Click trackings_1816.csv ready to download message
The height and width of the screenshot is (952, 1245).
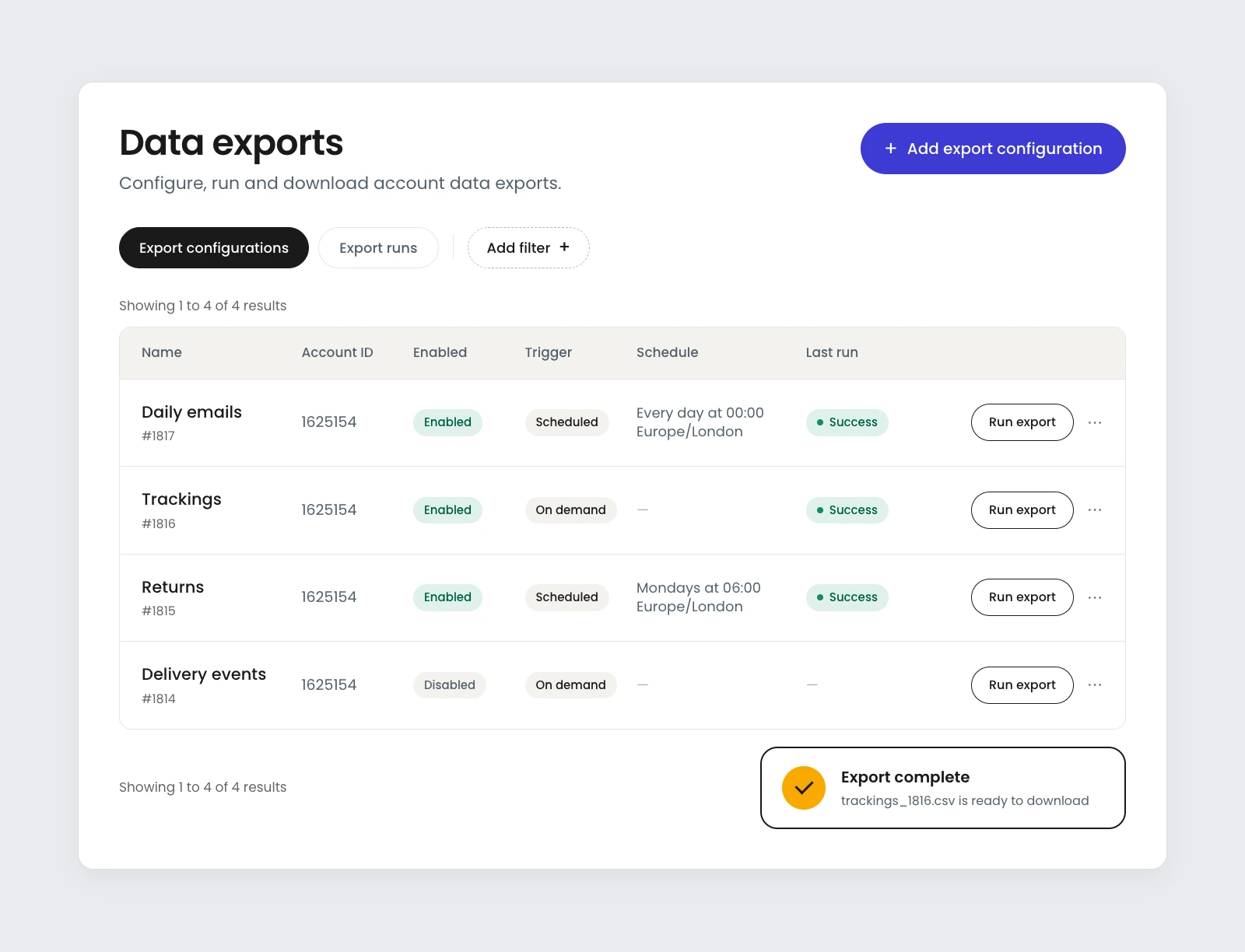[965, 801]
